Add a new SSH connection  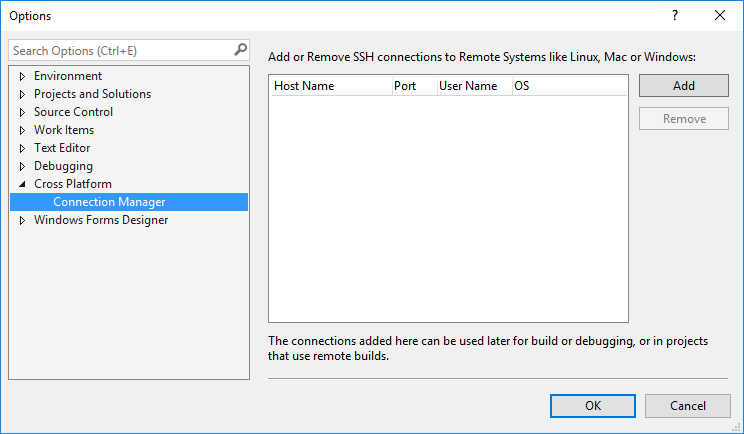point(684,86)
